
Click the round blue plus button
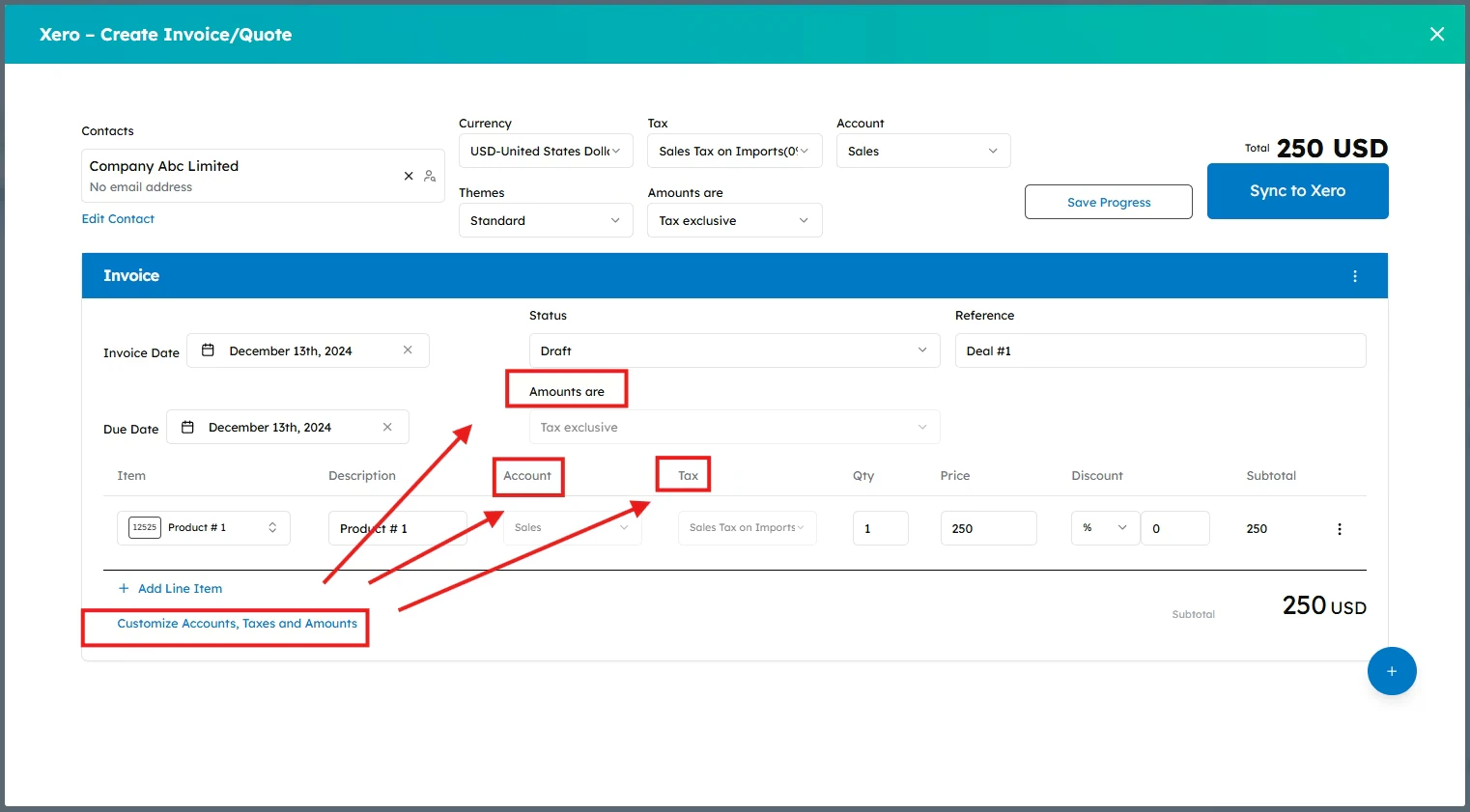pyautogui.click(x=1392, y=671)
